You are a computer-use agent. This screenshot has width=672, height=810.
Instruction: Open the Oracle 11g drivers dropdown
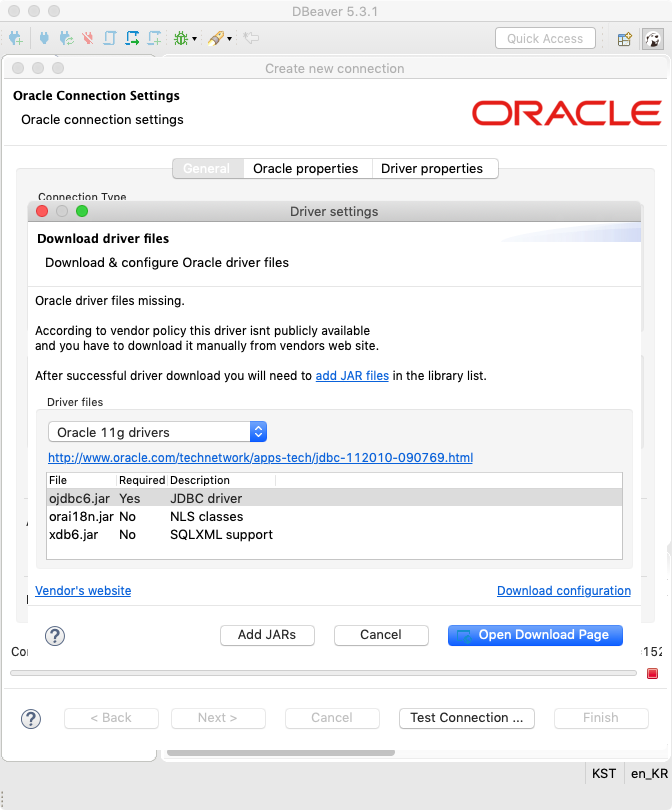click(x=258, y=432)
